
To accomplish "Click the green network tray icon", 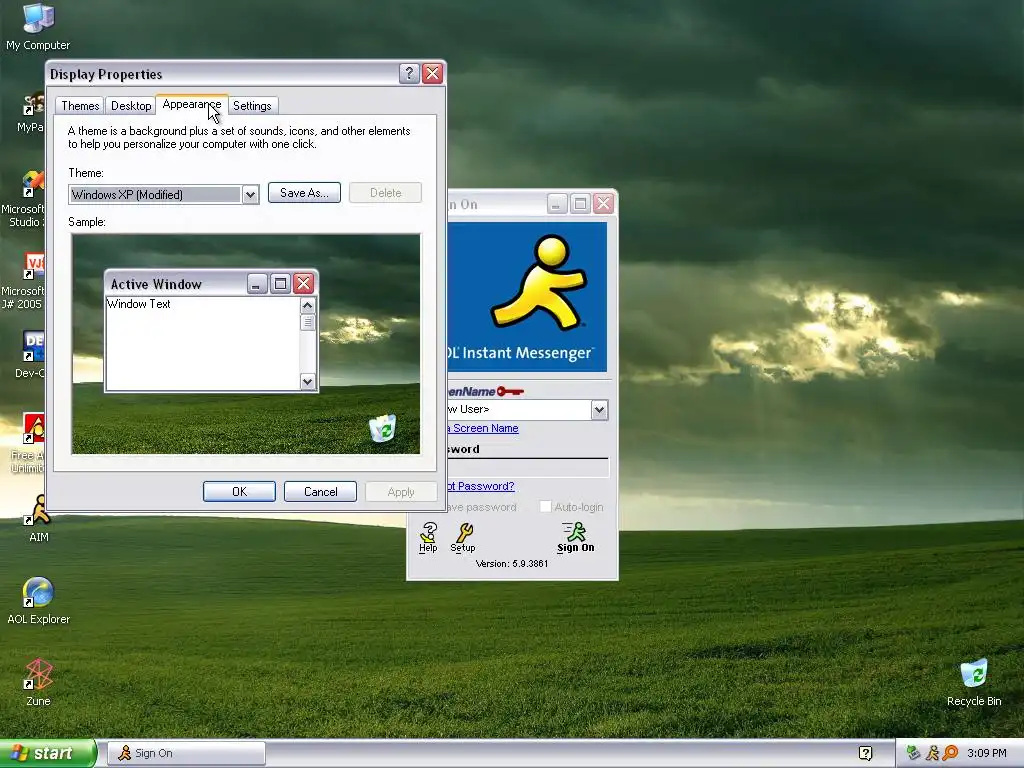I will pyautogui.click(x=913, y=753).
